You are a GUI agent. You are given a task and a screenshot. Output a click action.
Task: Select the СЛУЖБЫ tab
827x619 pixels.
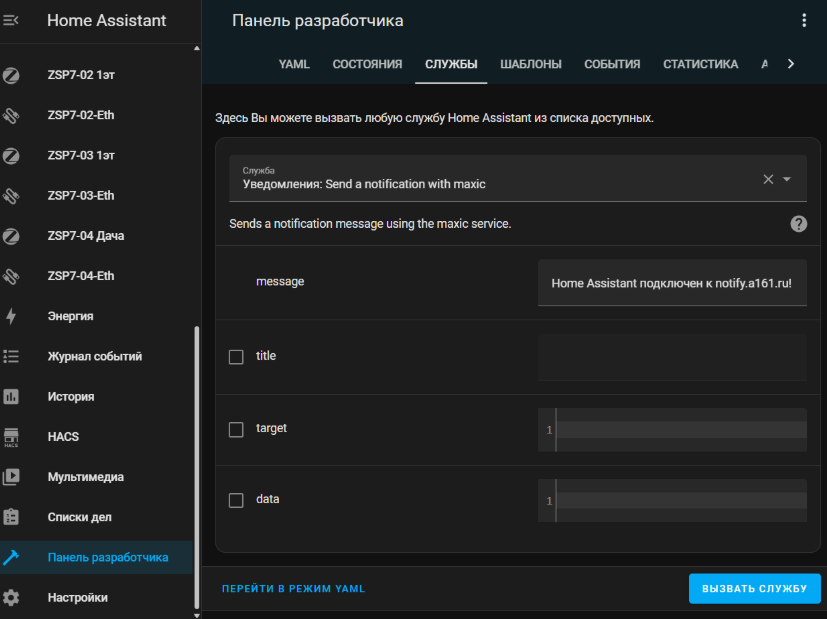tap(451, 64)
